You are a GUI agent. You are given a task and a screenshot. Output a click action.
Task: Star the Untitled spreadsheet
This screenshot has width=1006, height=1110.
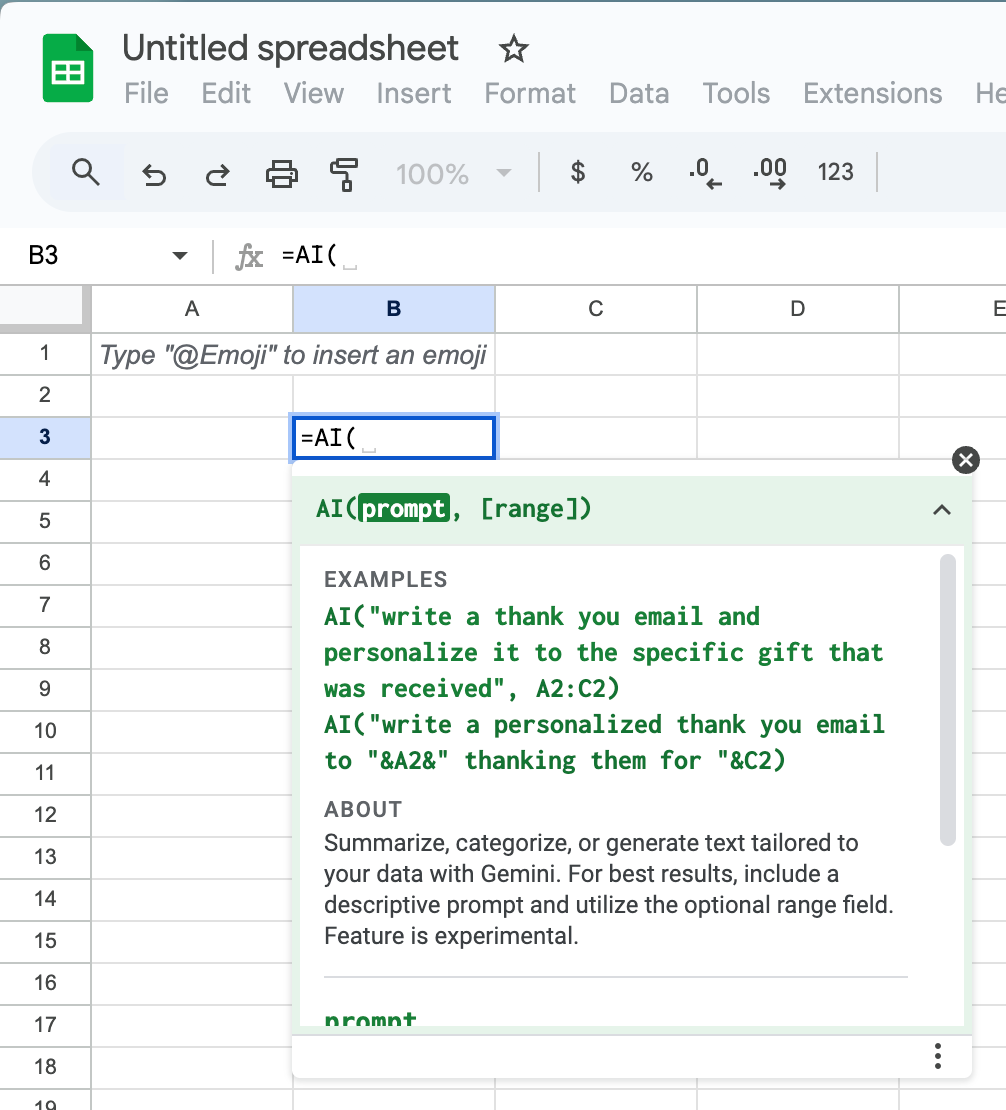click(513, 49)
